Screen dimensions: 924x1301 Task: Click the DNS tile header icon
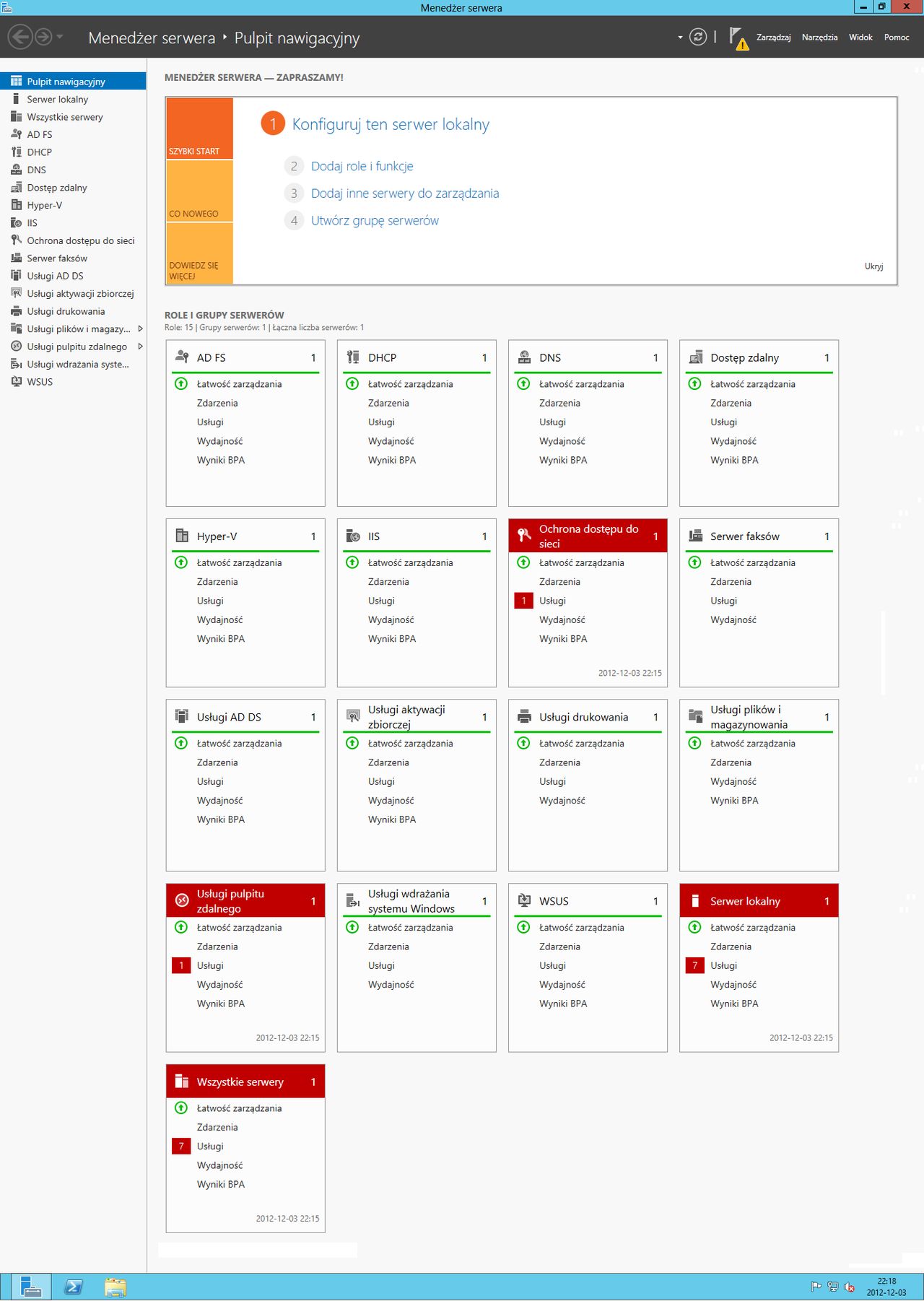pyautogui.click(x=525, y=357)
